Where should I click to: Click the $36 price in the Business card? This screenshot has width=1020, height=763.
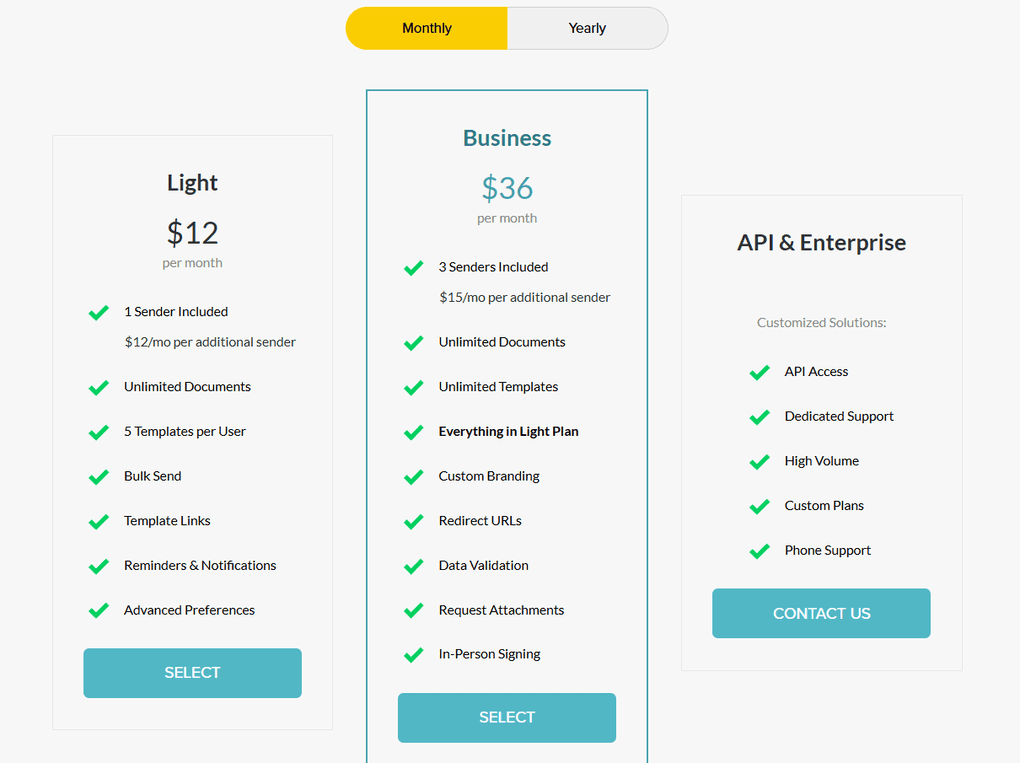coord(506,186)
